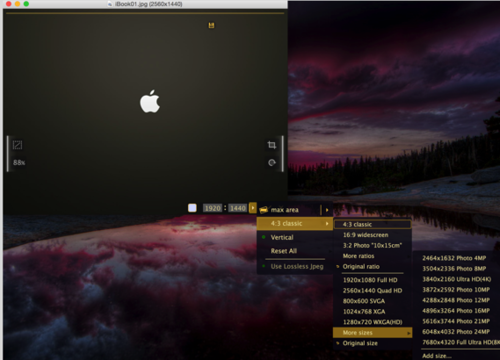Pick 3840x2160 Ultra HD(4K) size
The height and width of the screenshot is (360, 500).
point(457,279)
